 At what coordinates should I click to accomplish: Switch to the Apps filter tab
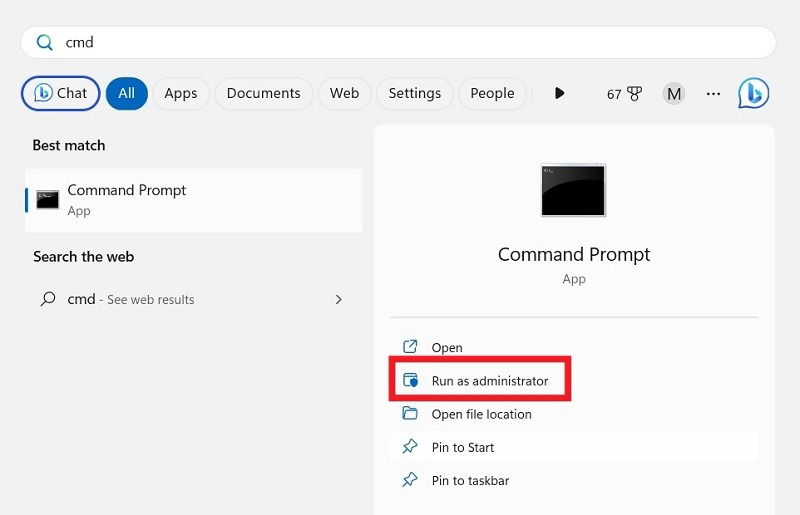[x=181, y=93]
